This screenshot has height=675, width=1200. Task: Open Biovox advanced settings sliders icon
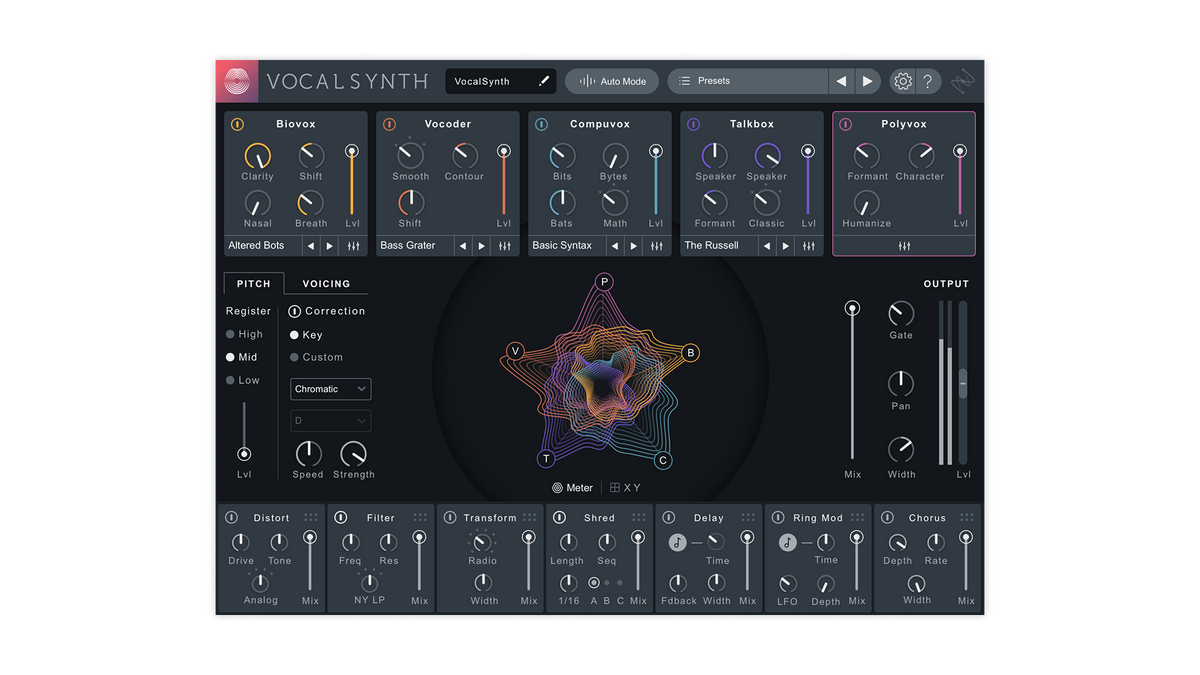point(353,246)
